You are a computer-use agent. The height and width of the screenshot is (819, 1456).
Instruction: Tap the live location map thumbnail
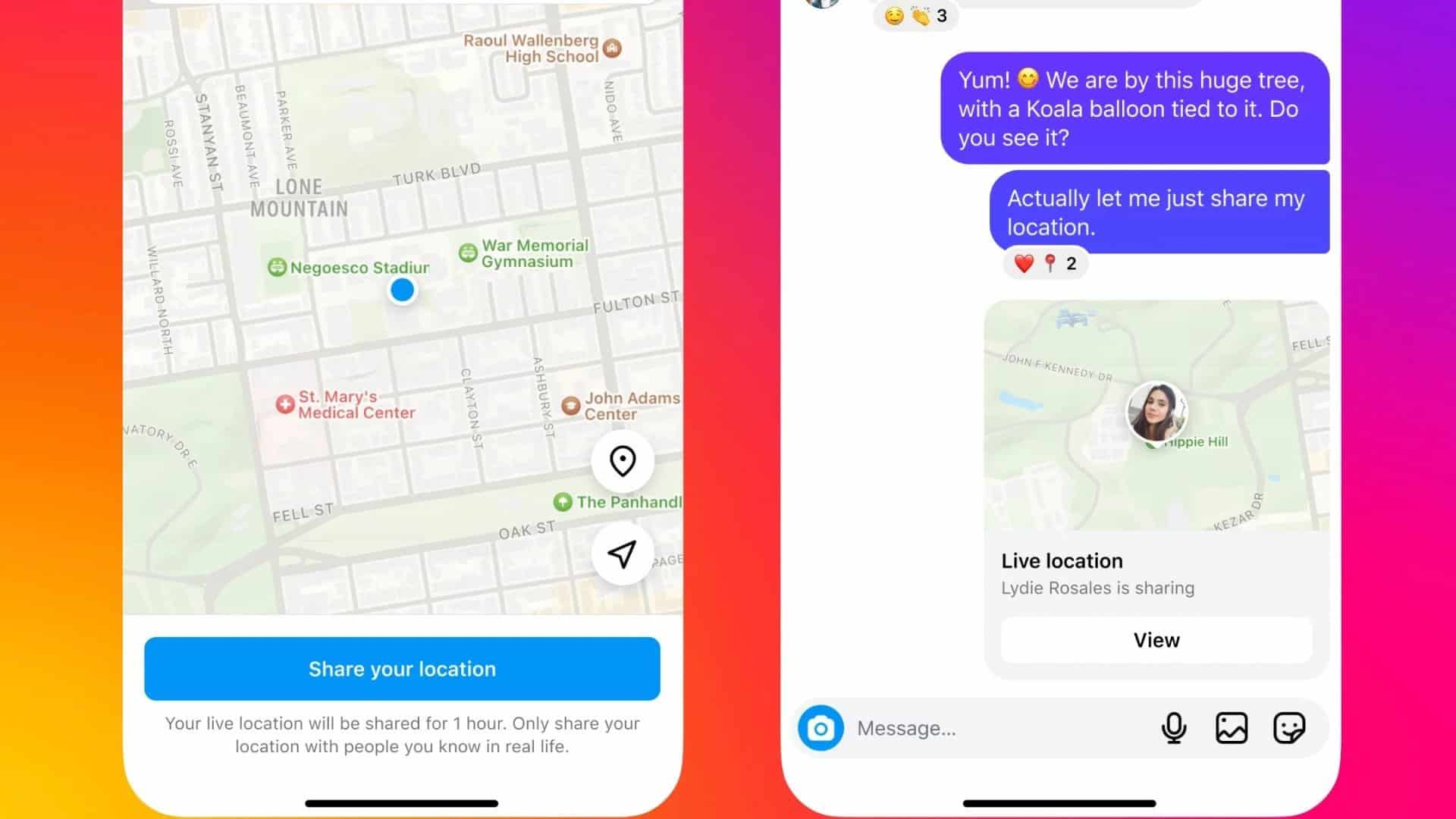(1156, 416)
